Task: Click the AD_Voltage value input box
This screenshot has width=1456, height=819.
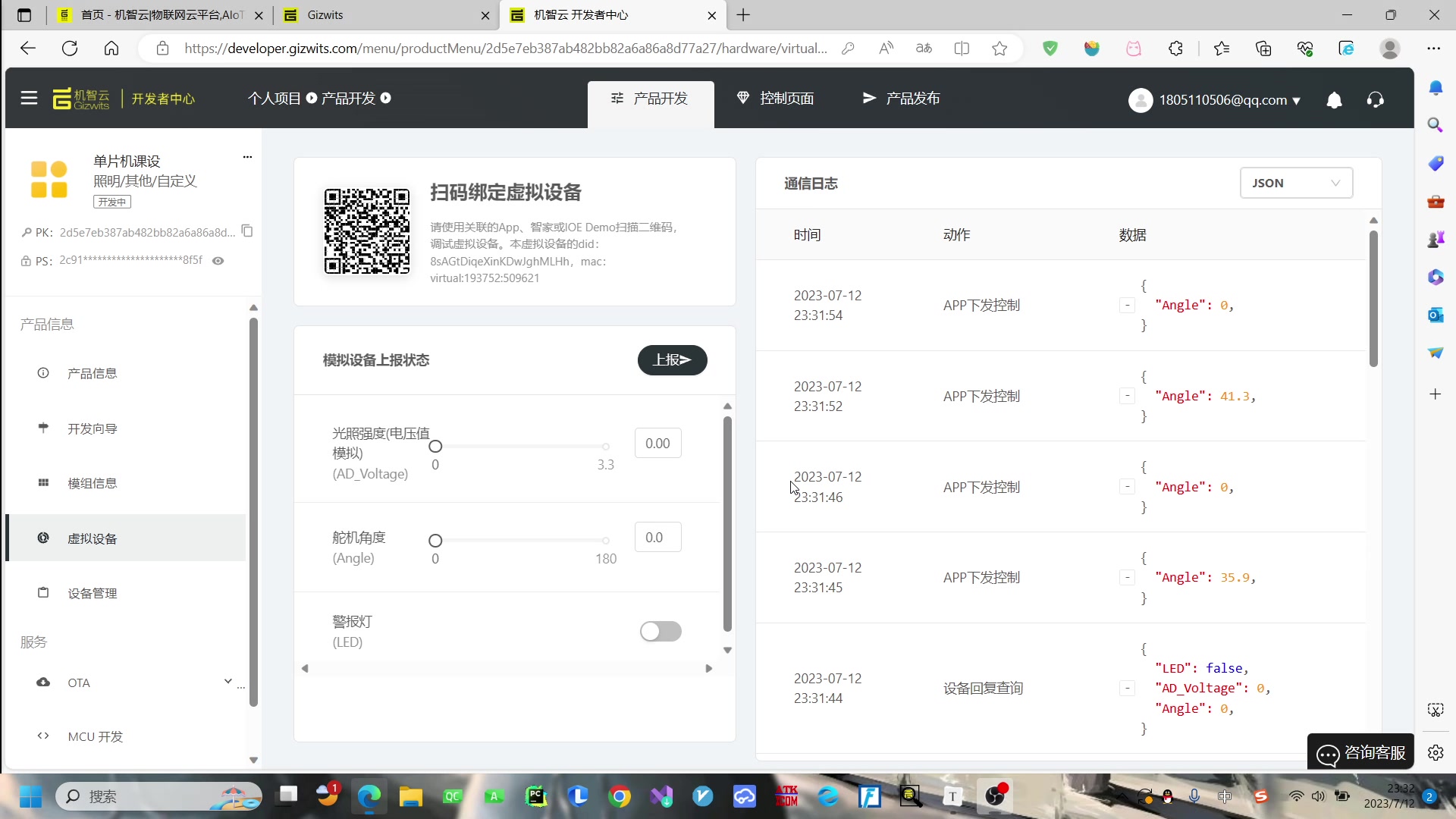Action: pos(657,444)
